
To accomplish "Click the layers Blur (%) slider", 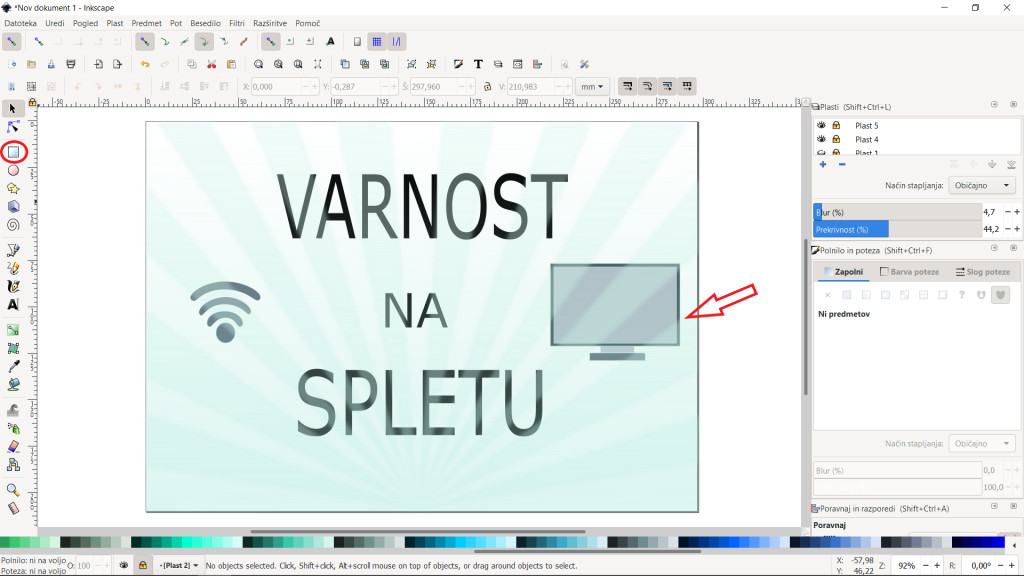I will coord(897,212).
